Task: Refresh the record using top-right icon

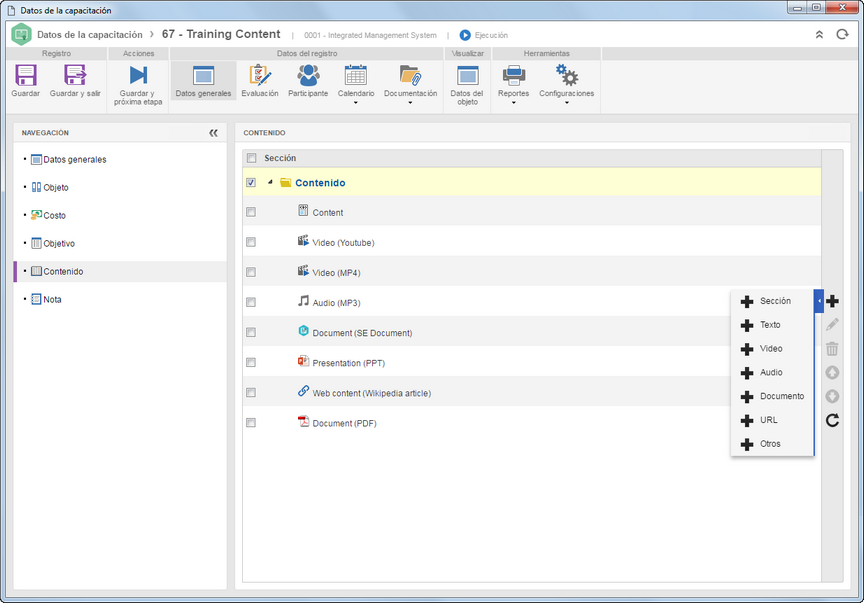Action: pos(842,35)
